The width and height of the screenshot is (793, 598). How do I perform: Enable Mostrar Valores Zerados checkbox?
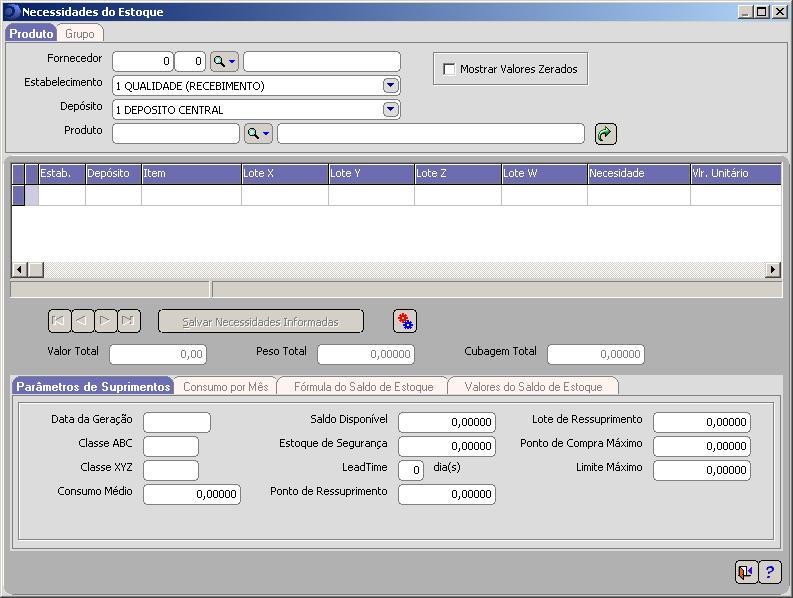point(449,70)
